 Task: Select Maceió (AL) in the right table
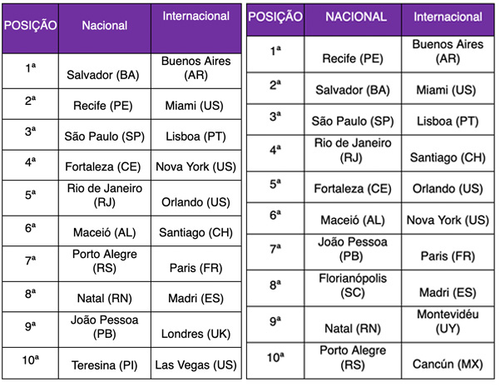pos(353,218)
